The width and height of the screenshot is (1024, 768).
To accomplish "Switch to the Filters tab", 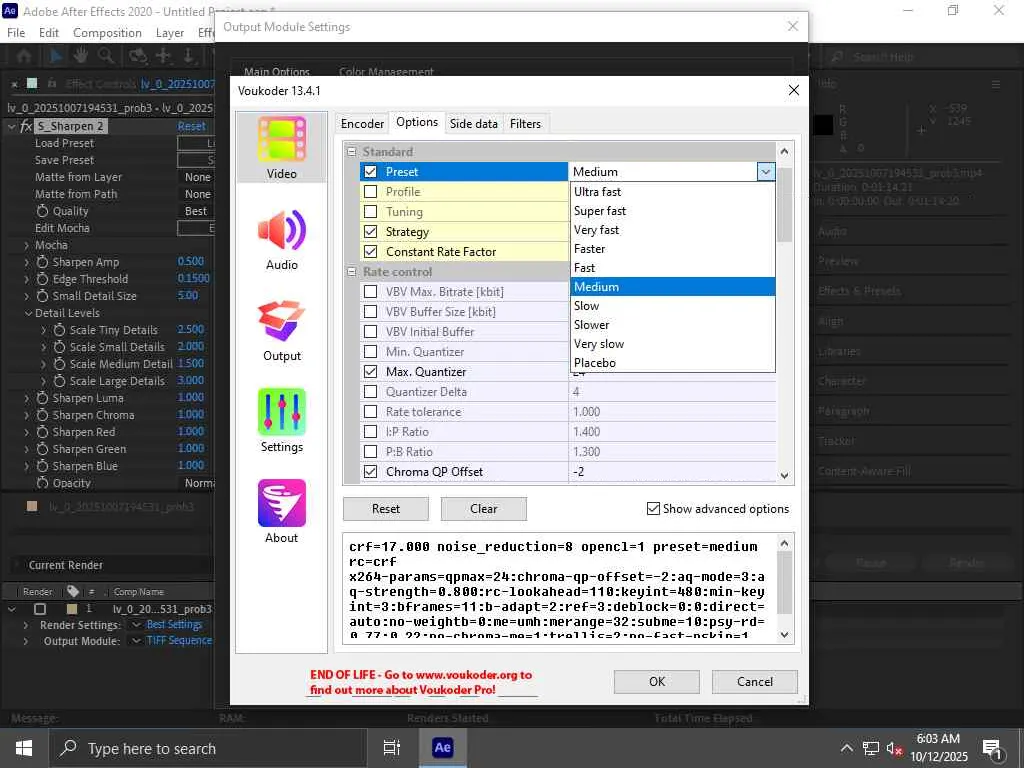I will 525,123.
